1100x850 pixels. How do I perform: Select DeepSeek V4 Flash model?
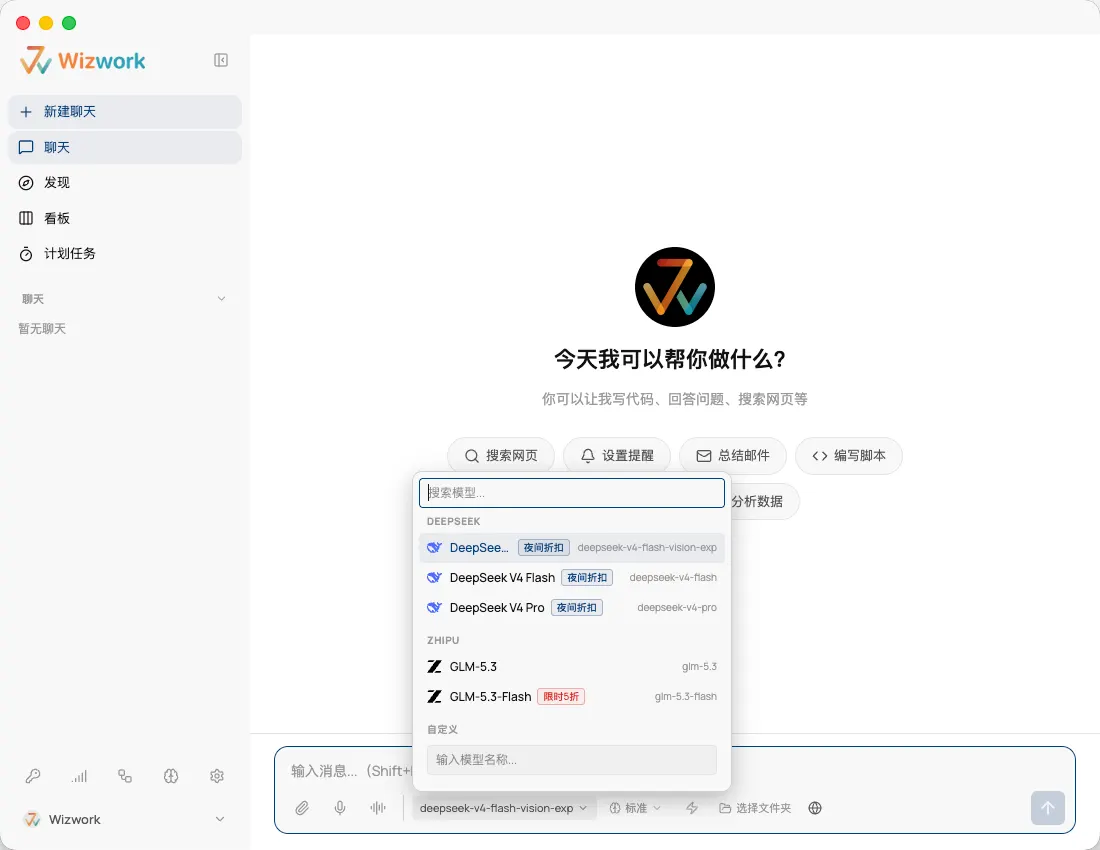pos(572,578)
